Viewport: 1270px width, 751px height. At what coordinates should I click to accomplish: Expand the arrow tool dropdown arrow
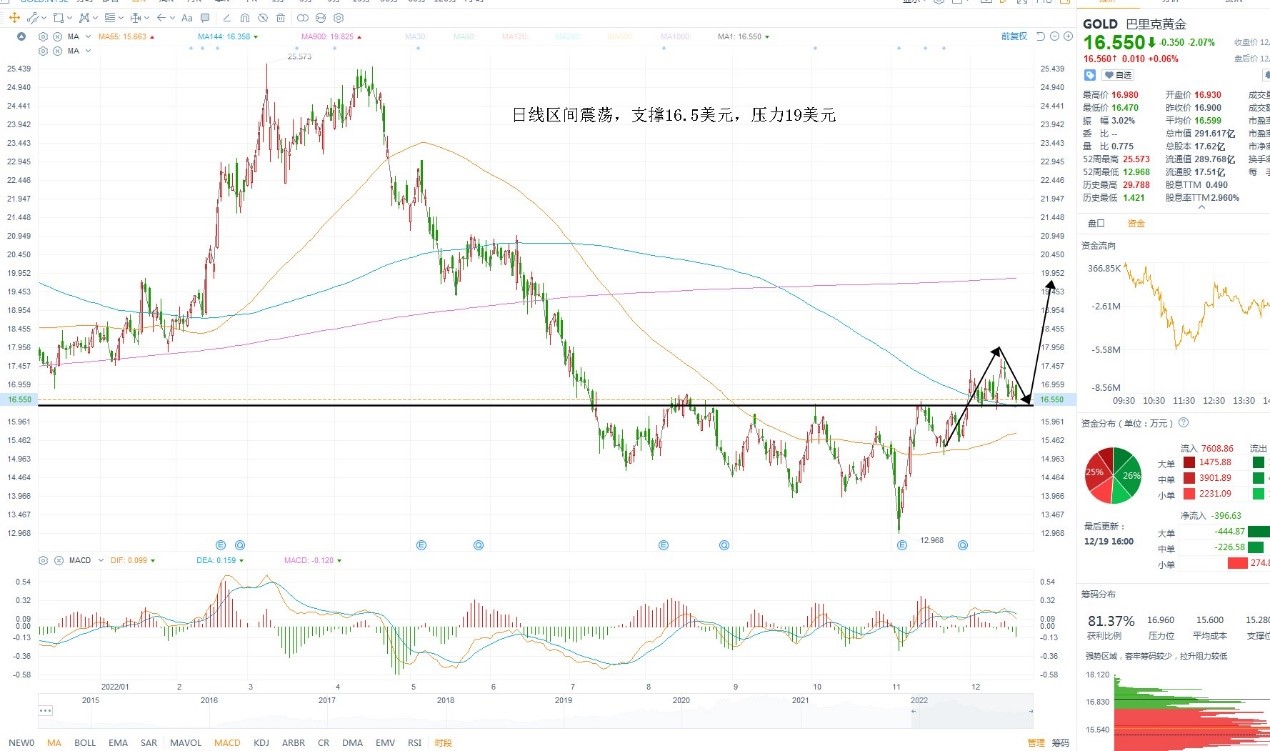click(x=172, y=17)
